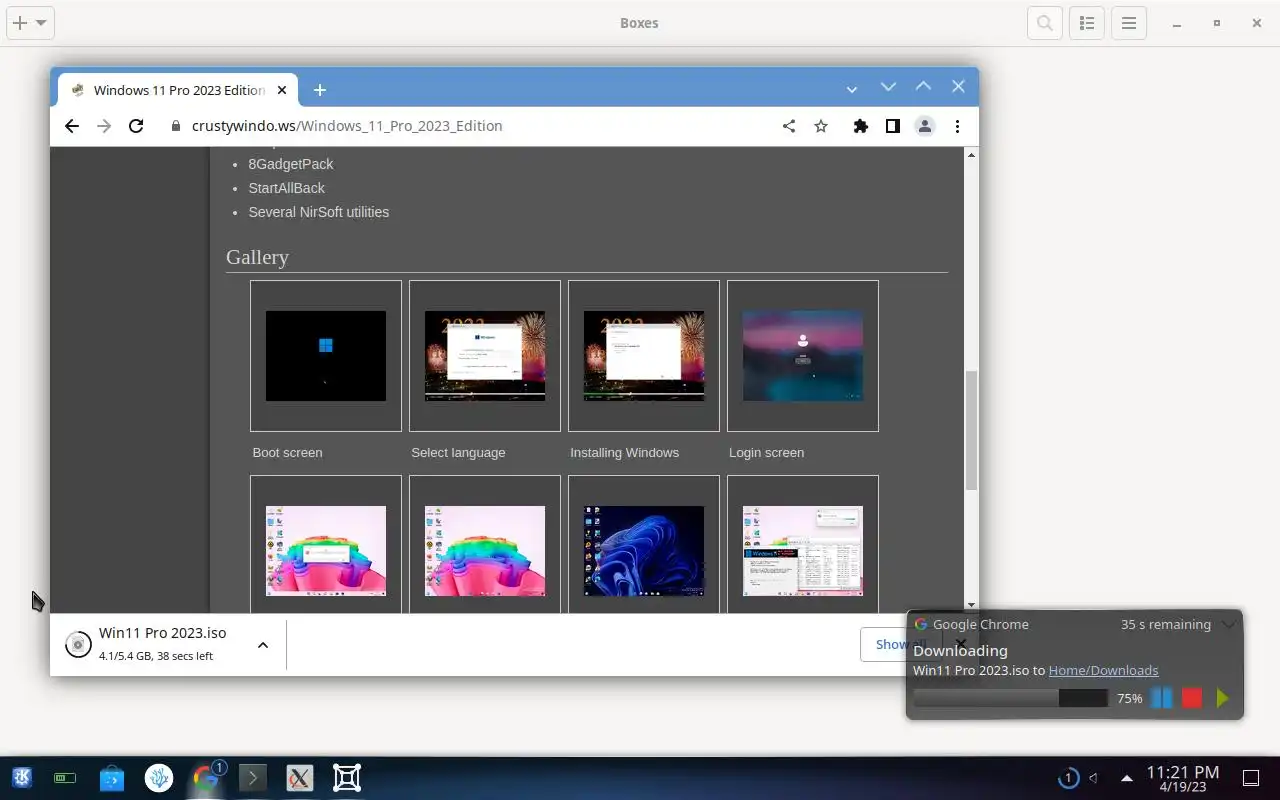
Task: Click the double-chevron down button in window header
Action: [x=888, y=87]
